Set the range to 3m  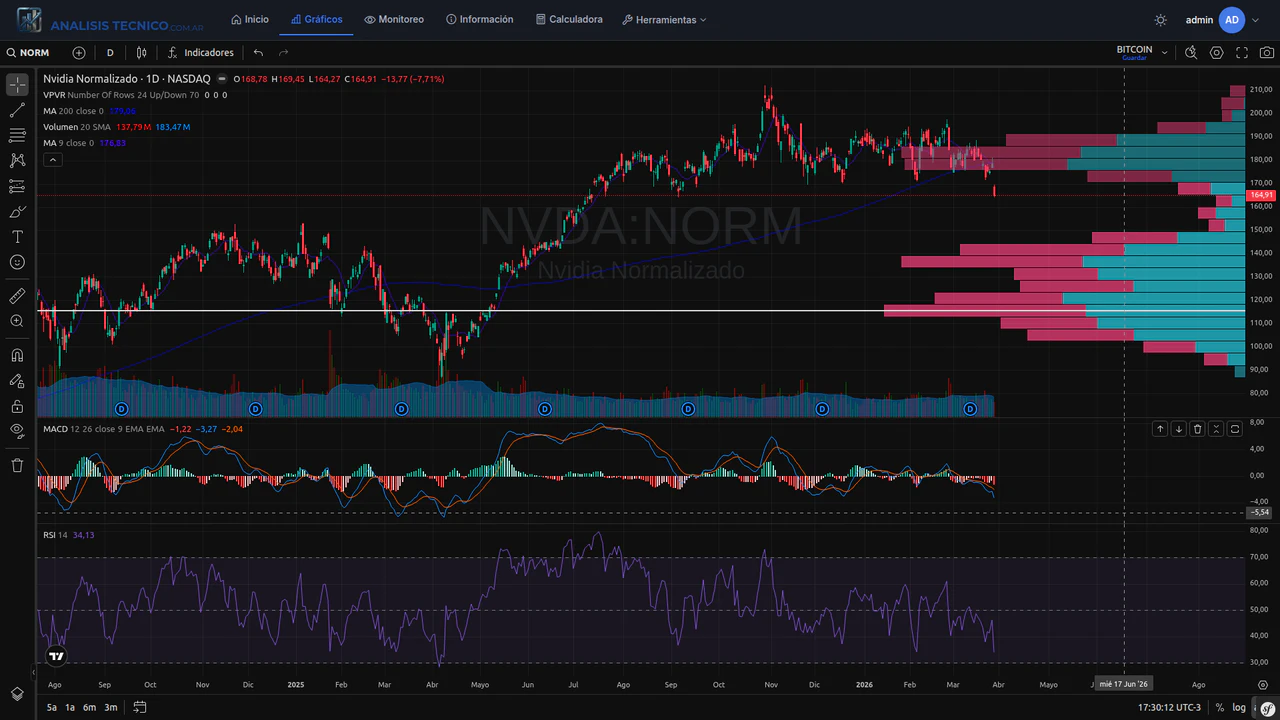(x=111, y=707)
